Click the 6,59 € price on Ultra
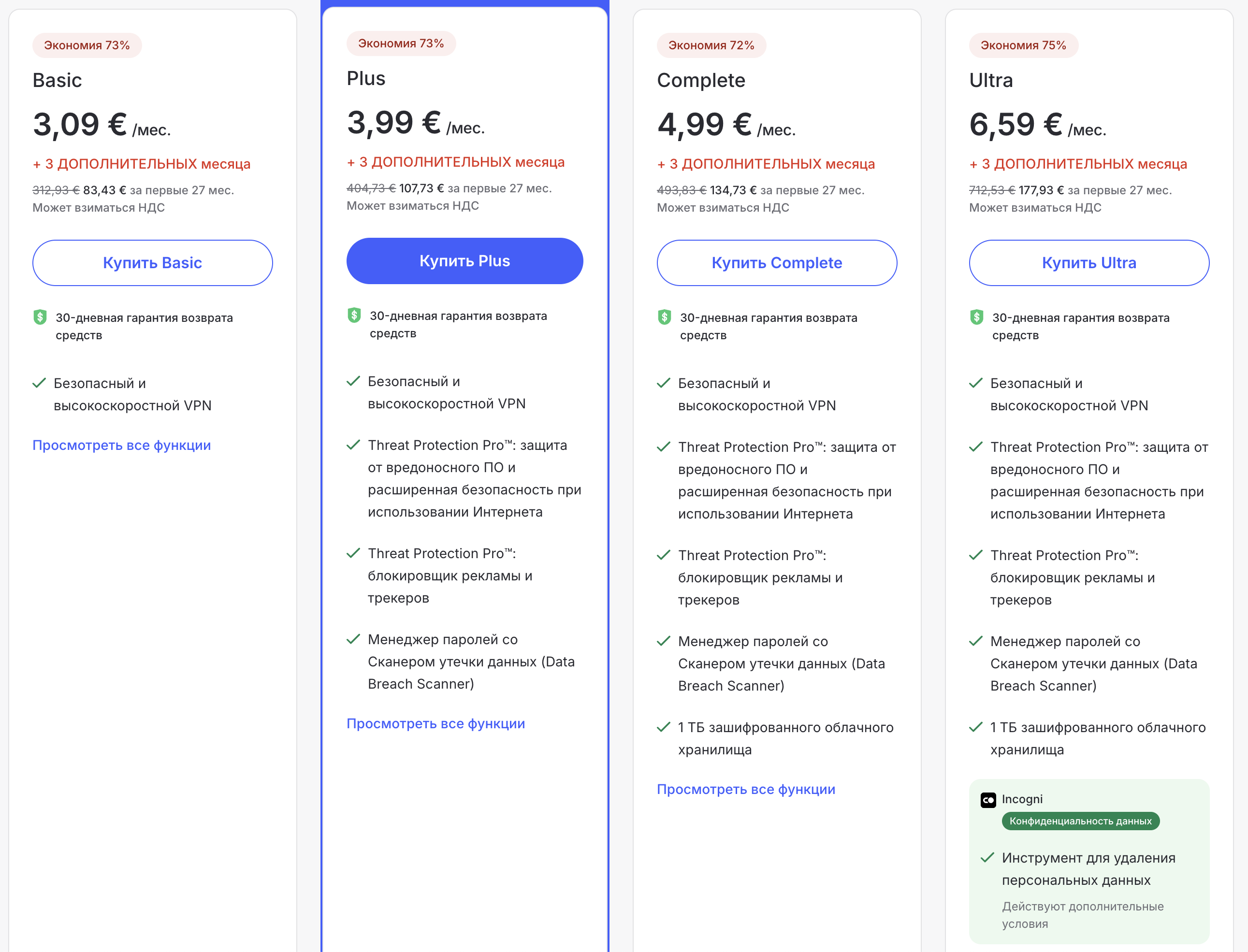 1016,125
